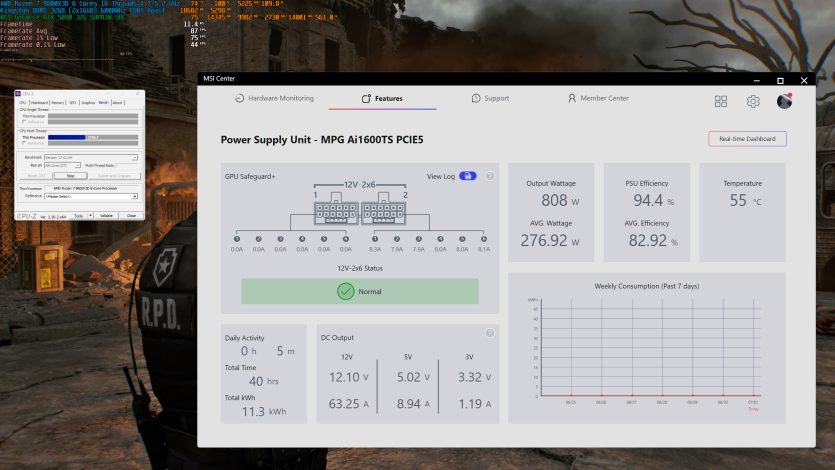Click the 12V voltage reading 12.10 V

click(x=349, y=377)
